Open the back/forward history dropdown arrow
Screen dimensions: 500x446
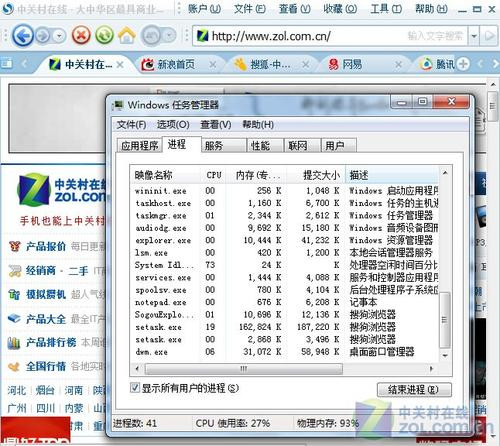pos(59,35)
